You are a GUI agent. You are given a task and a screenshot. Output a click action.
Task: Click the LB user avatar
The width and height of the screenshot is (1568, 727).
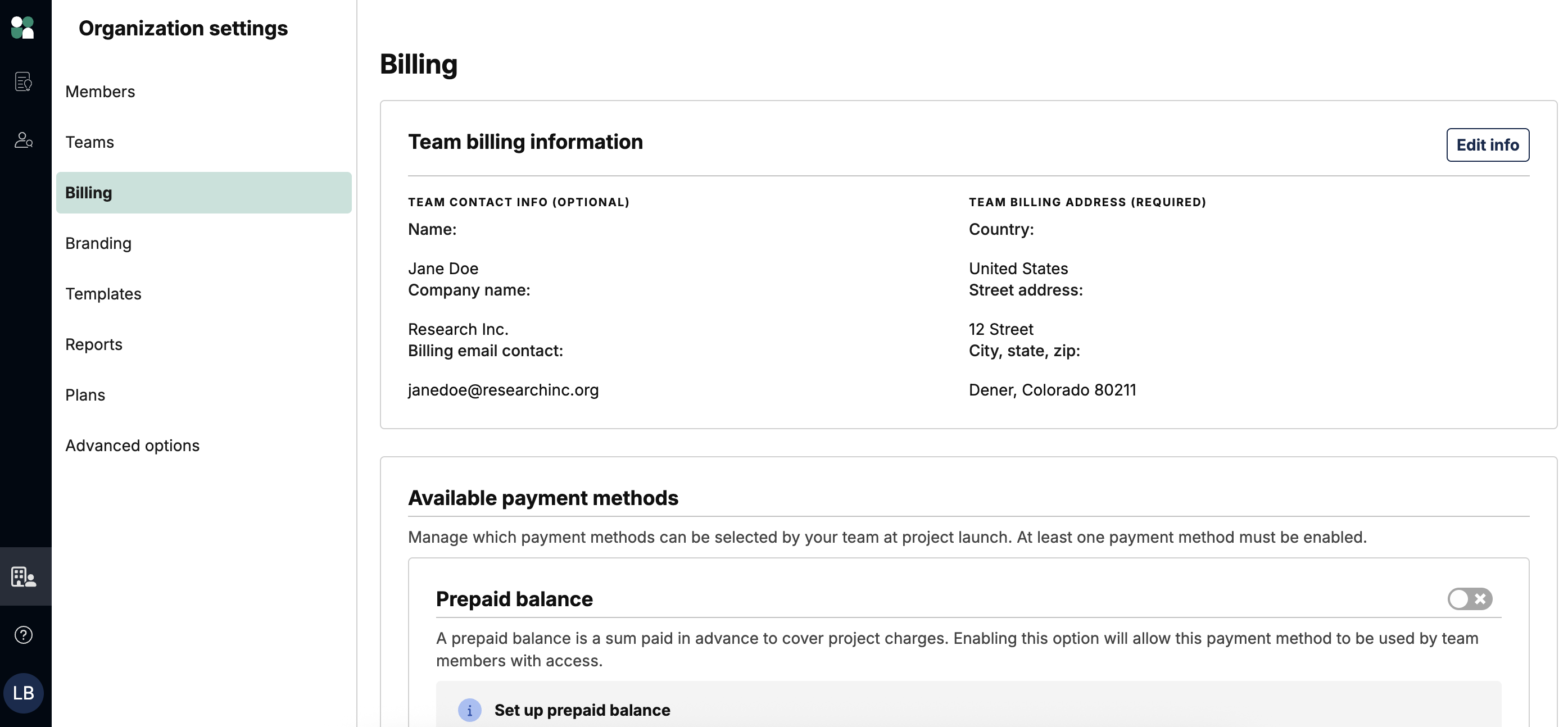(x=23, y=692)
